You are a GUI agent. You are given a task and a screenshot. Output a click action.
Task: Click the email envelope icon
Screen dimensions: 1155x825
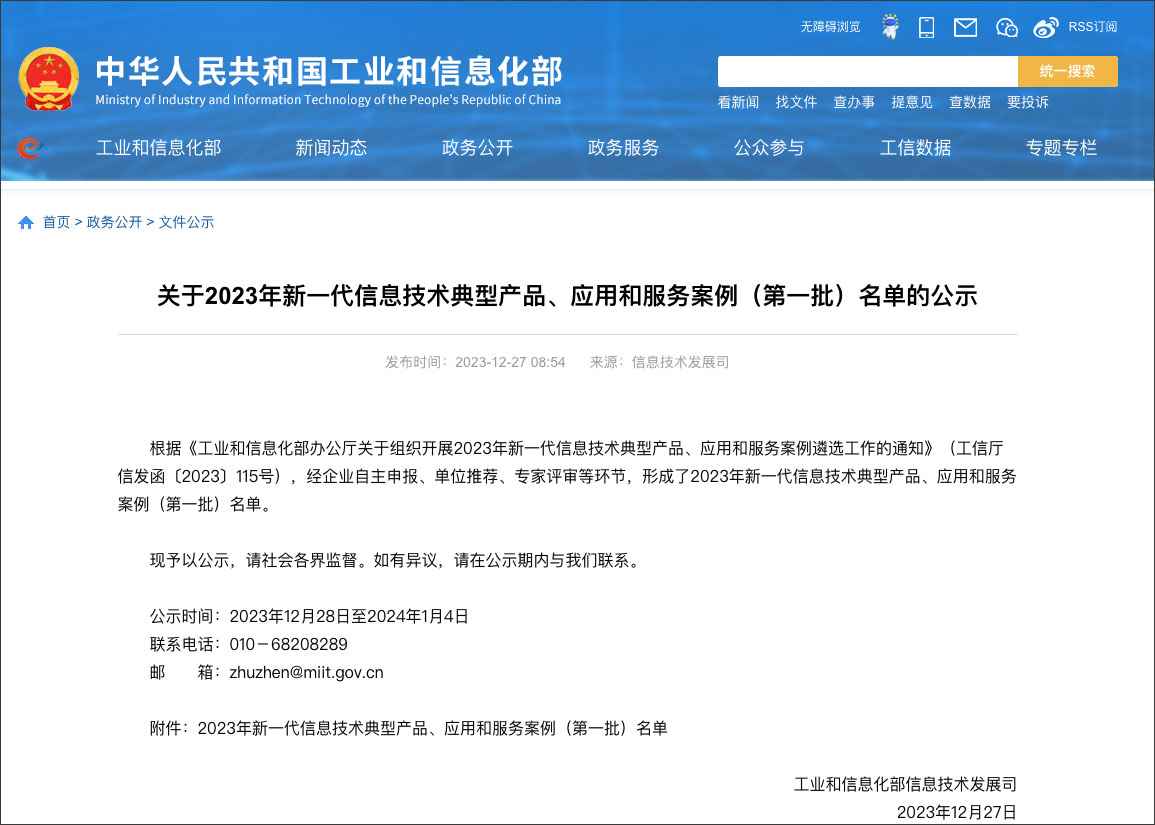click(964, 27)
